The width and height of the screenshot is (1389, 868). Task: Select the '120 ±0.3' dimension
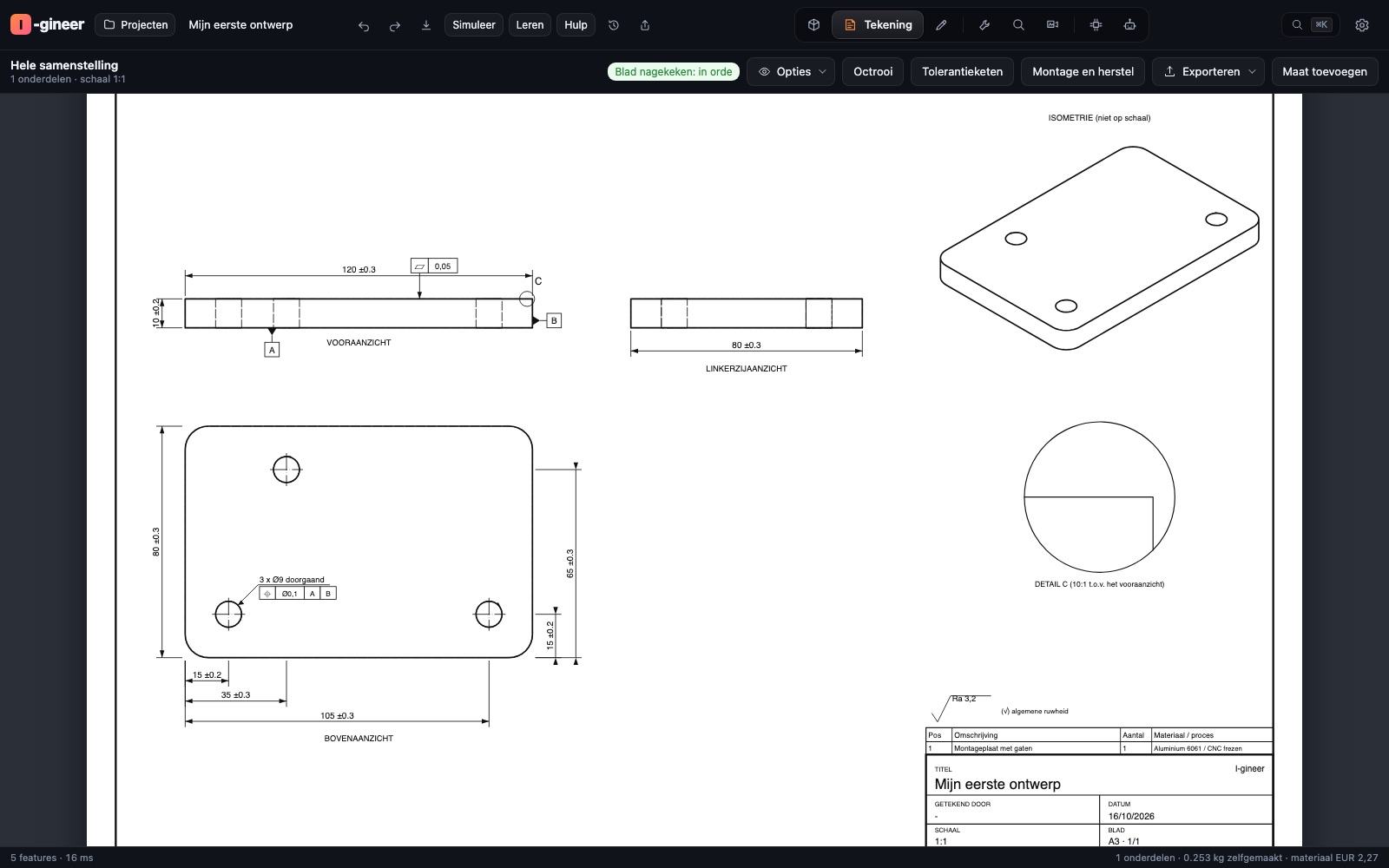359,270
